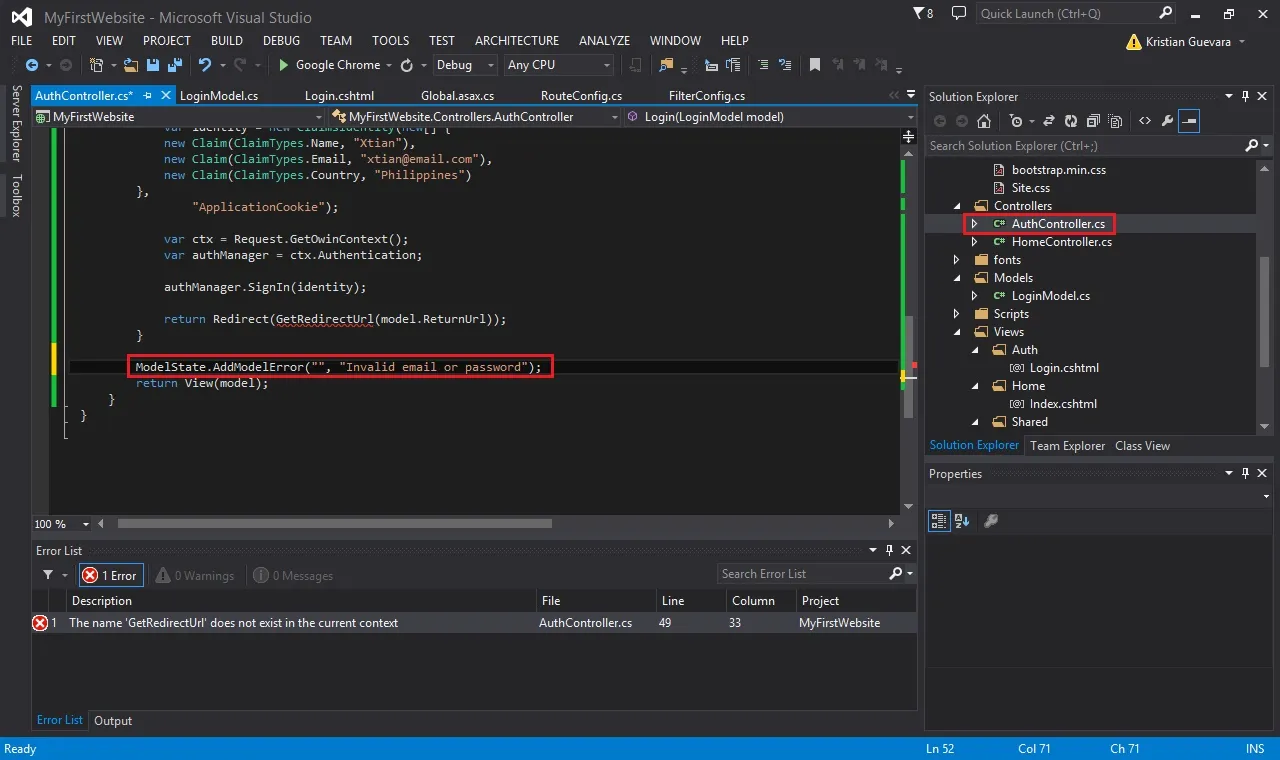
Task: Click the browser Refresh icon in toolbar
Action: click(407, 65)
